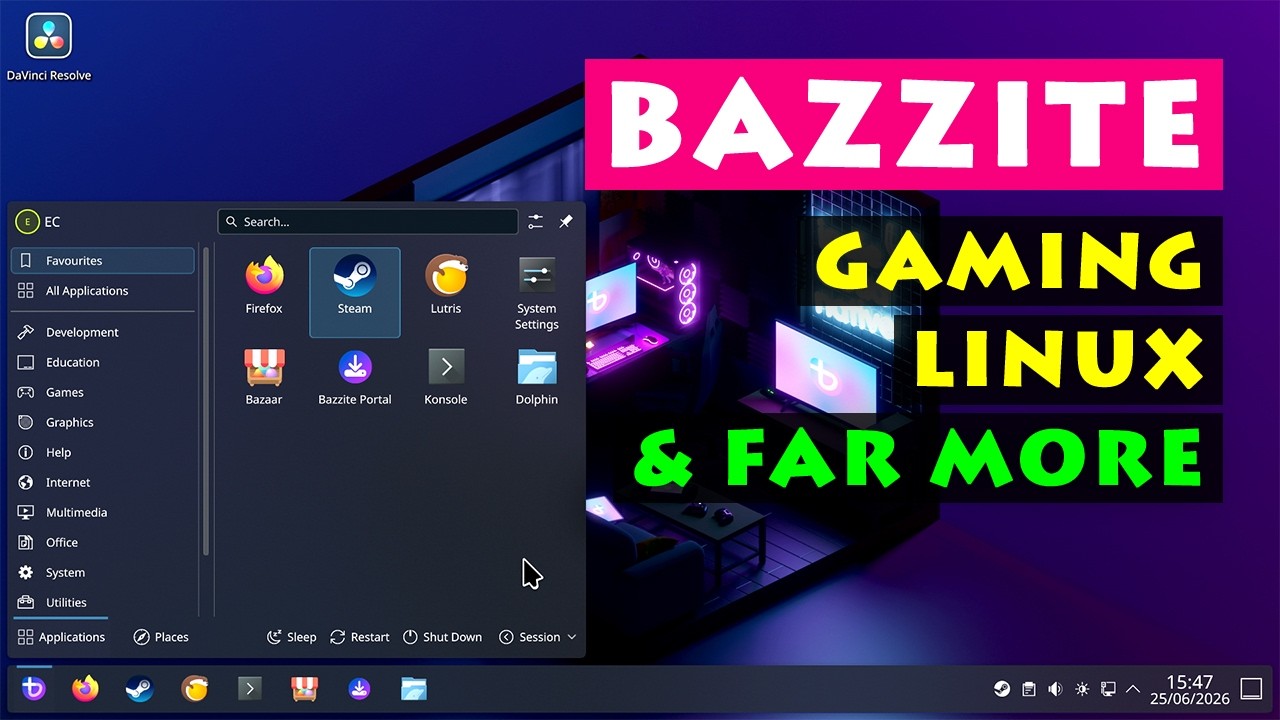
Task: Open the System category
Action: click(x=103, y=572)
